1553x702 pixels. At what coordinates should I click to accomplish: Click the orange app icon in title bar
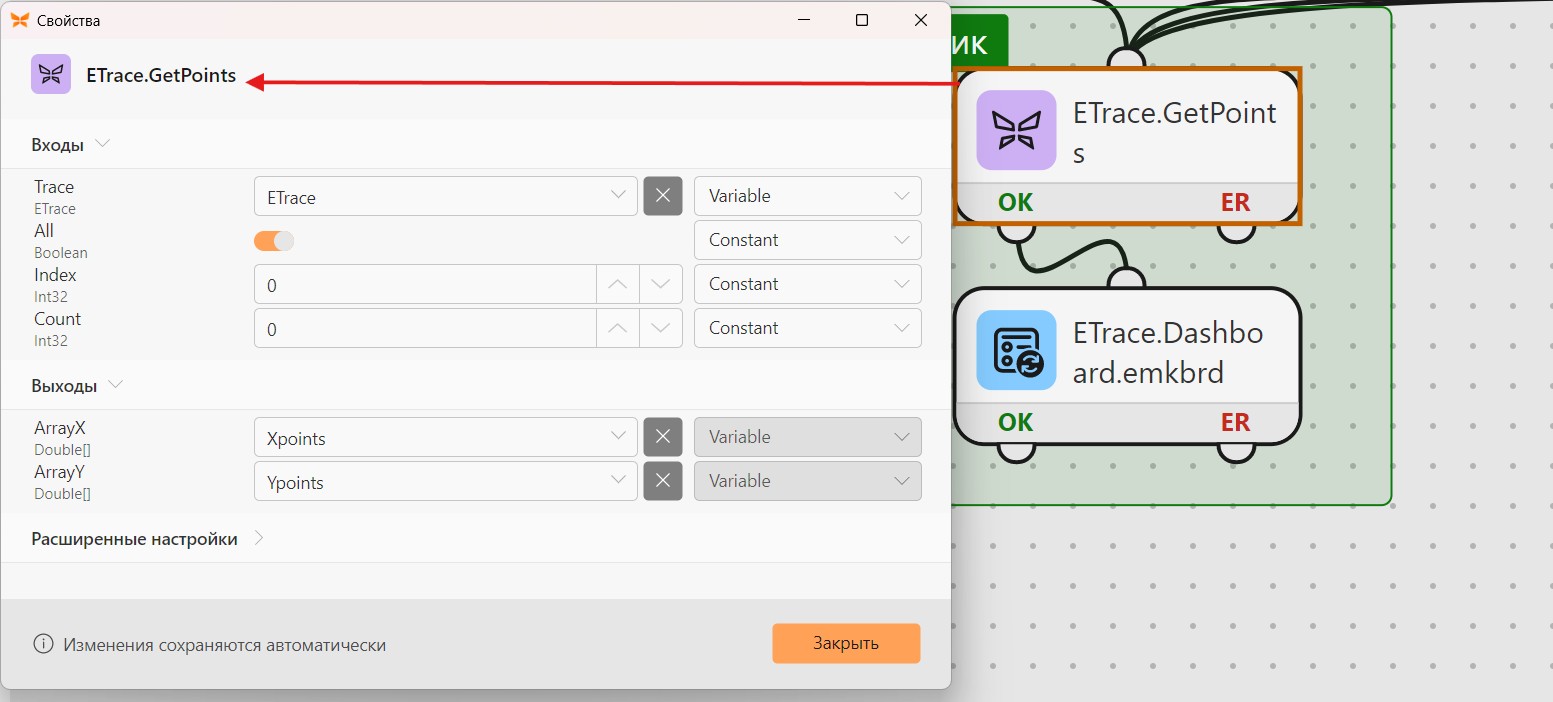(x=19, y=19)
